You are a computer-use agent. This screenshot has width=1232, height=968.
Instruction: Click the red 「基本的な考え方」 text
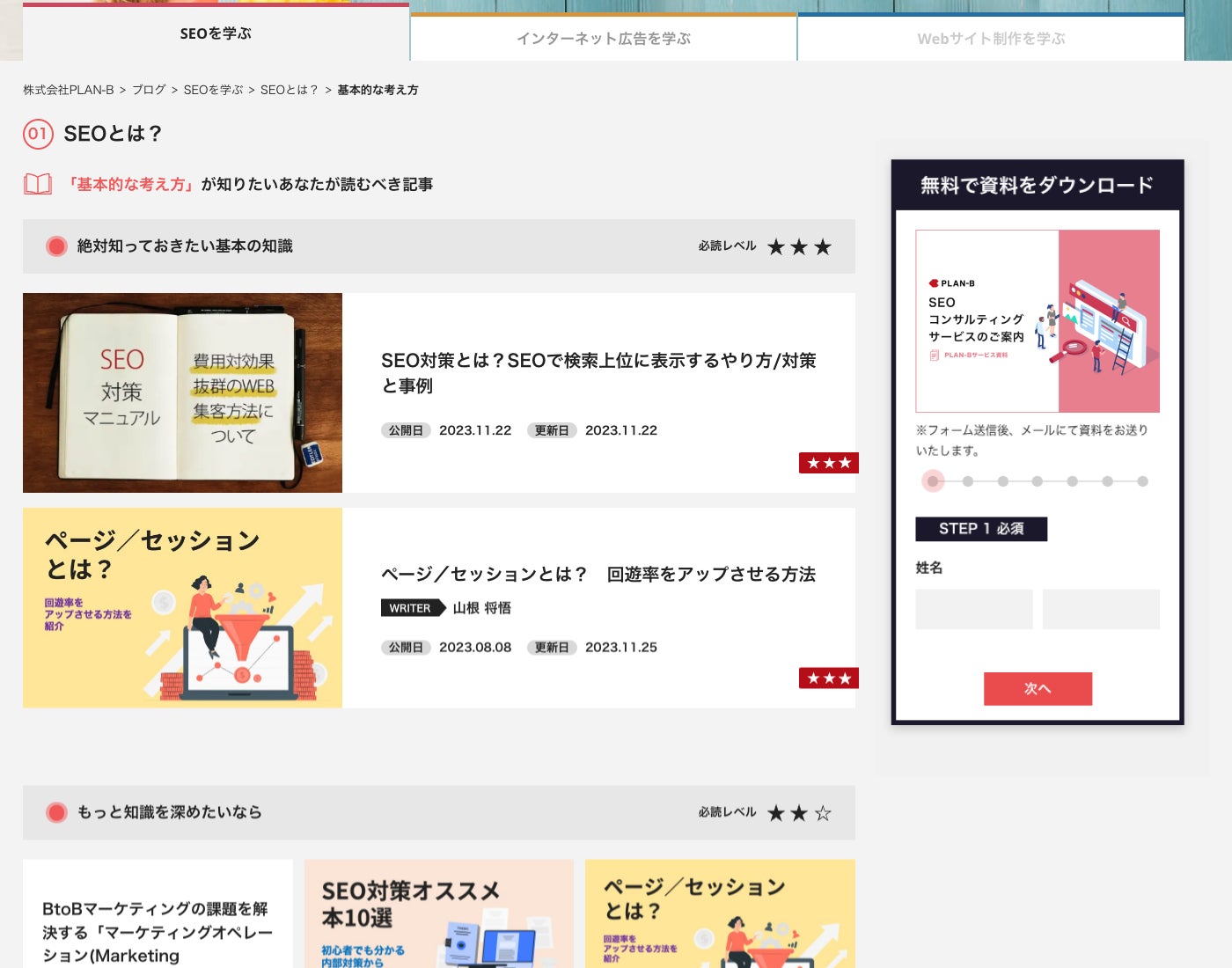tap(130, 184)
